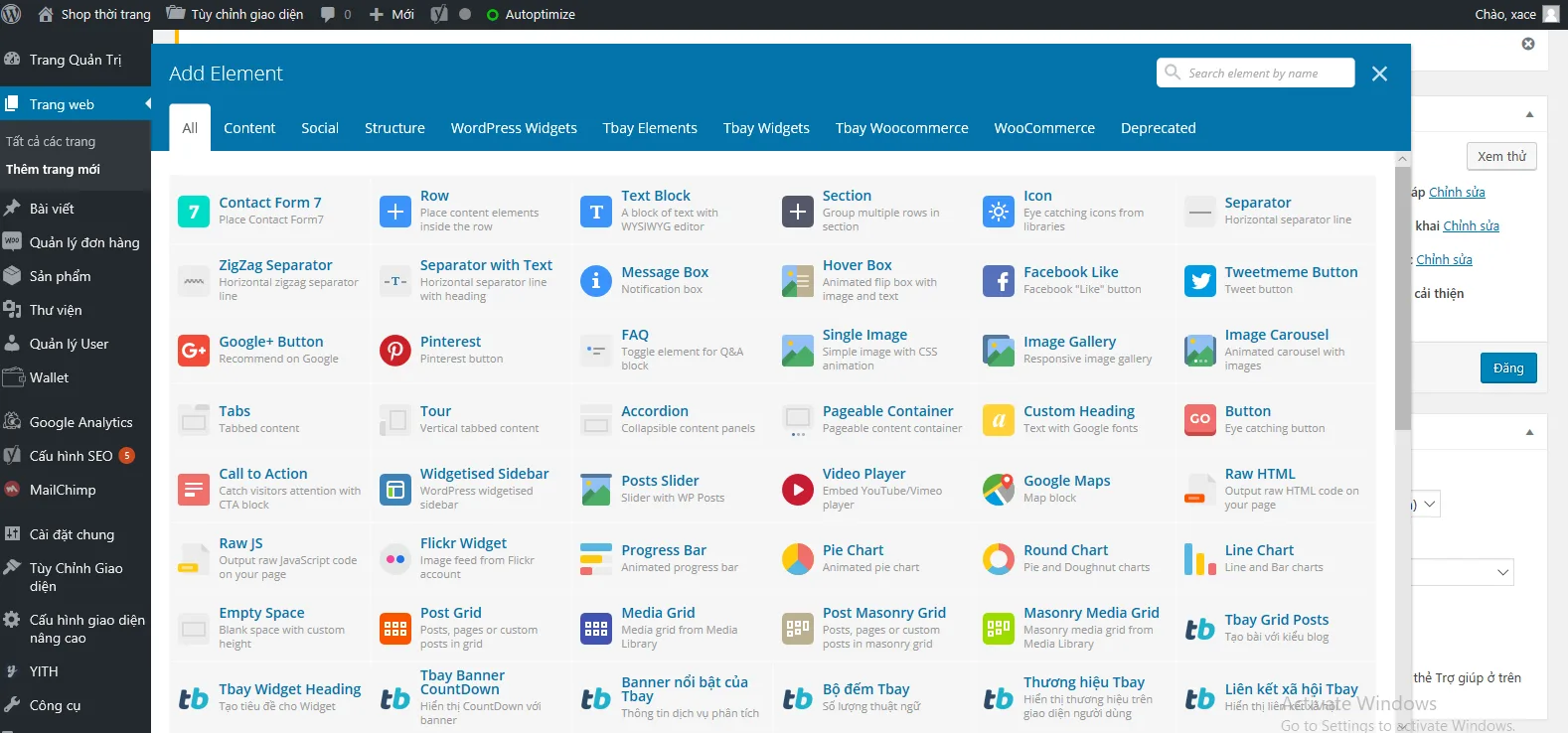The width and height of the screenshot is (1568, 733).
Task: Click Tất cả các trang link
Action: click(x=51, y=141)
